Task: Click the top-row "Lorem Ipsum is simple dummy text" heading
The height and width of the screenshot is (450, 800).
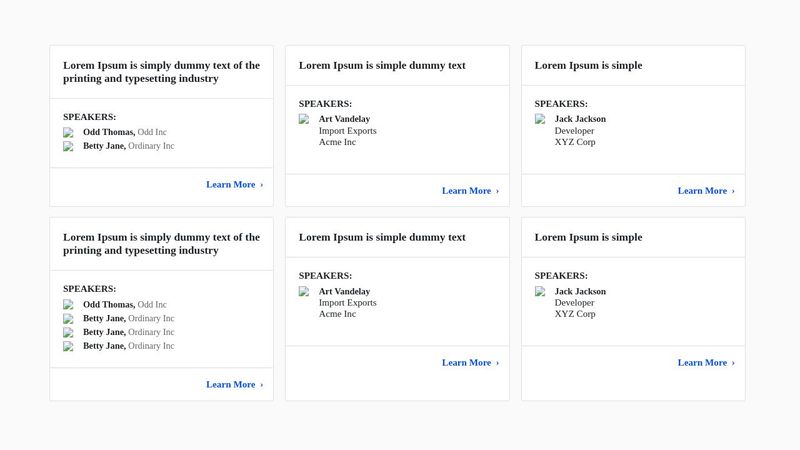Action: 382,66
